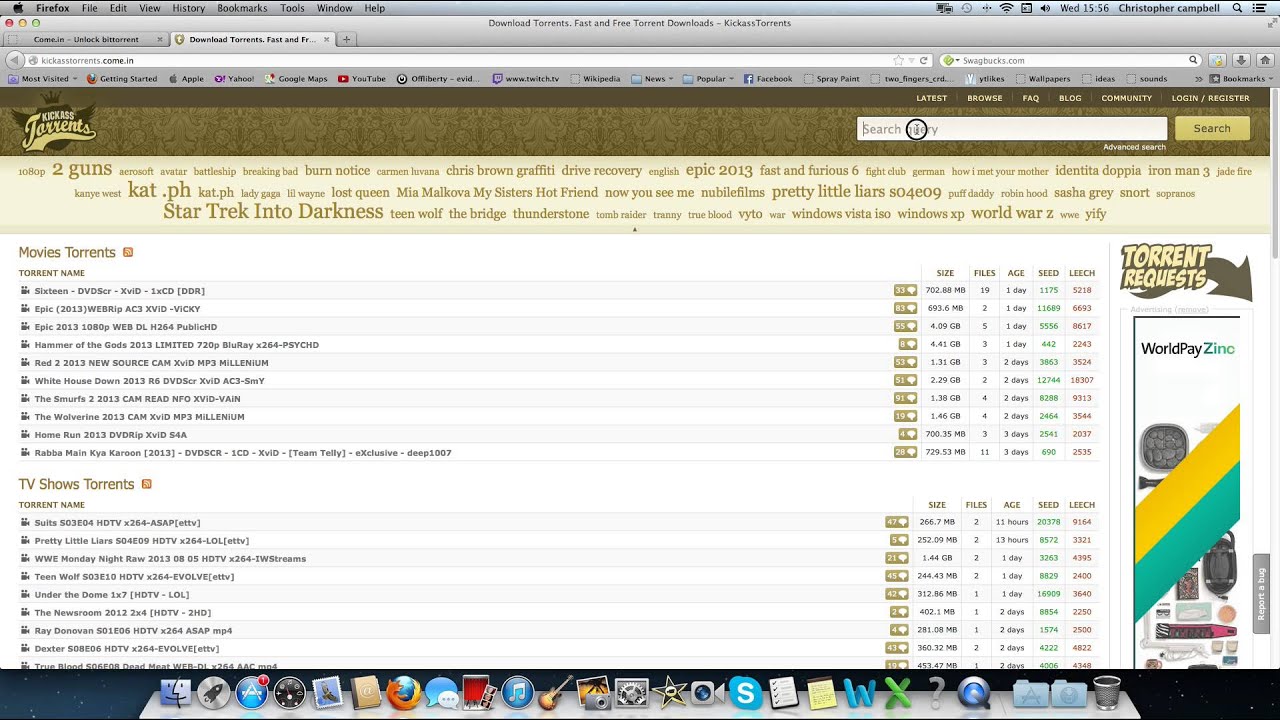Screen dimensions: 1280x720
Task: Open comments badge for Suits S03E04 torrent
Action: click(897, 522)
